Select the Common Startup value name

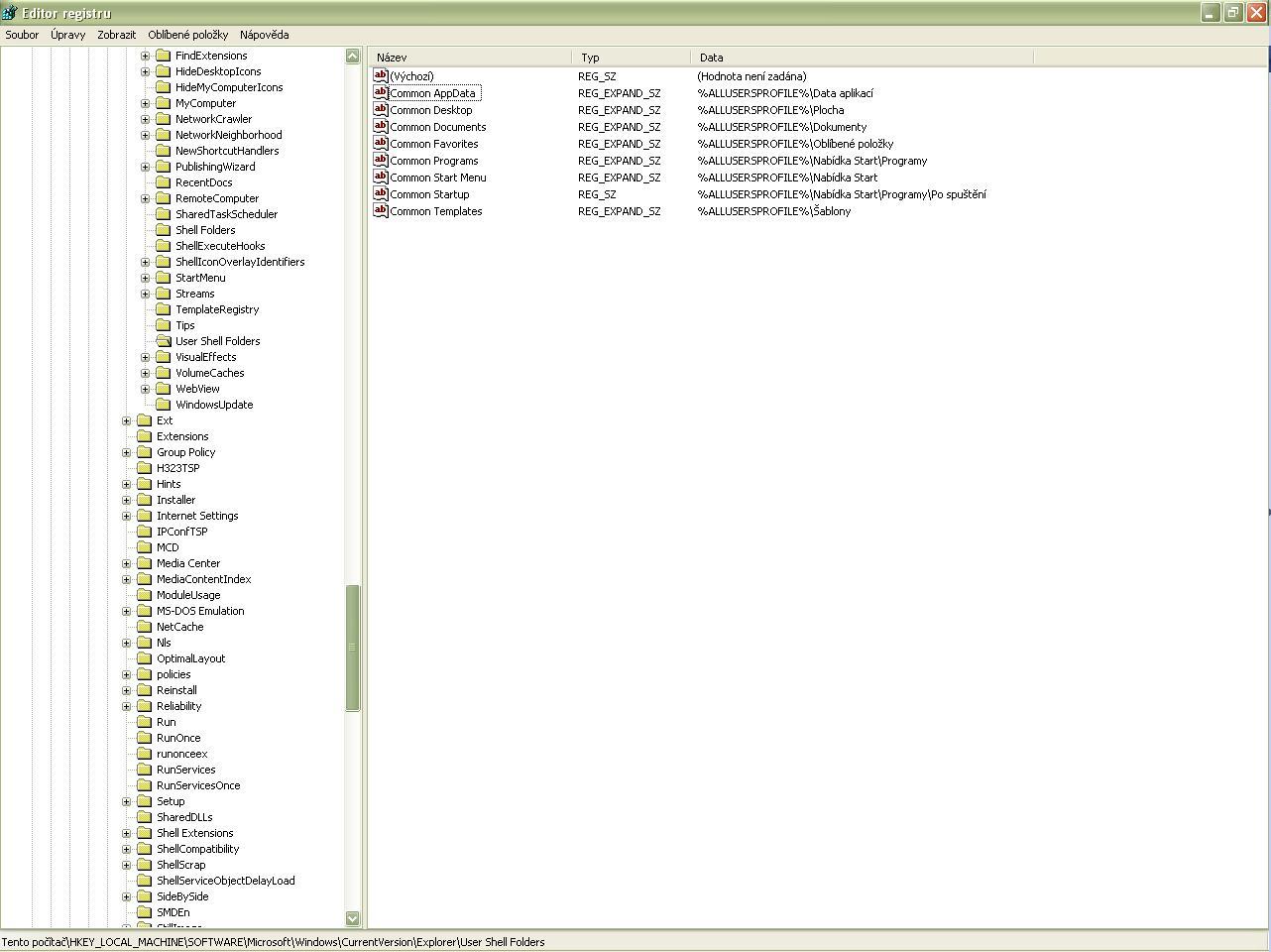point(429,194)
